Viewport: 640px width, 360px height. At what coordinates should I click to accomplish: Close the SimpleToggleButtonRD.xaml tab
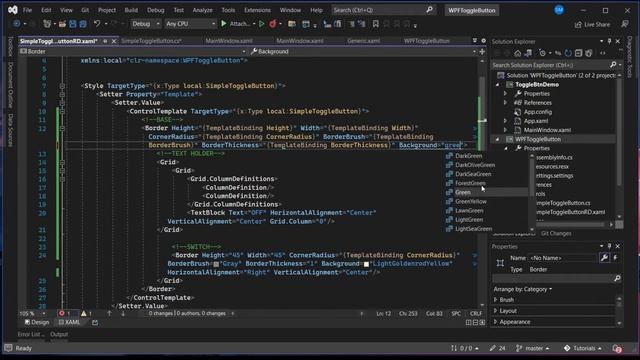tap(114, 41)
